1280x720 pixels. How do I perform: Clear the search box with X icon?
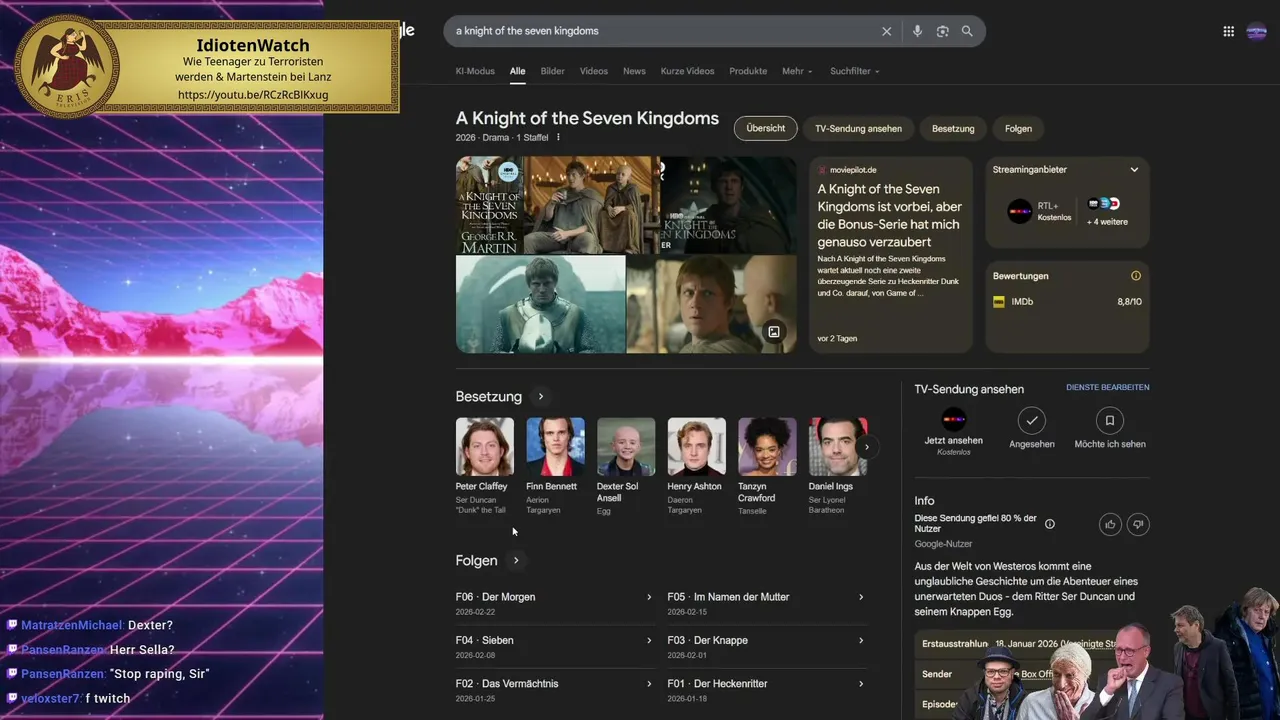(886, 31)
